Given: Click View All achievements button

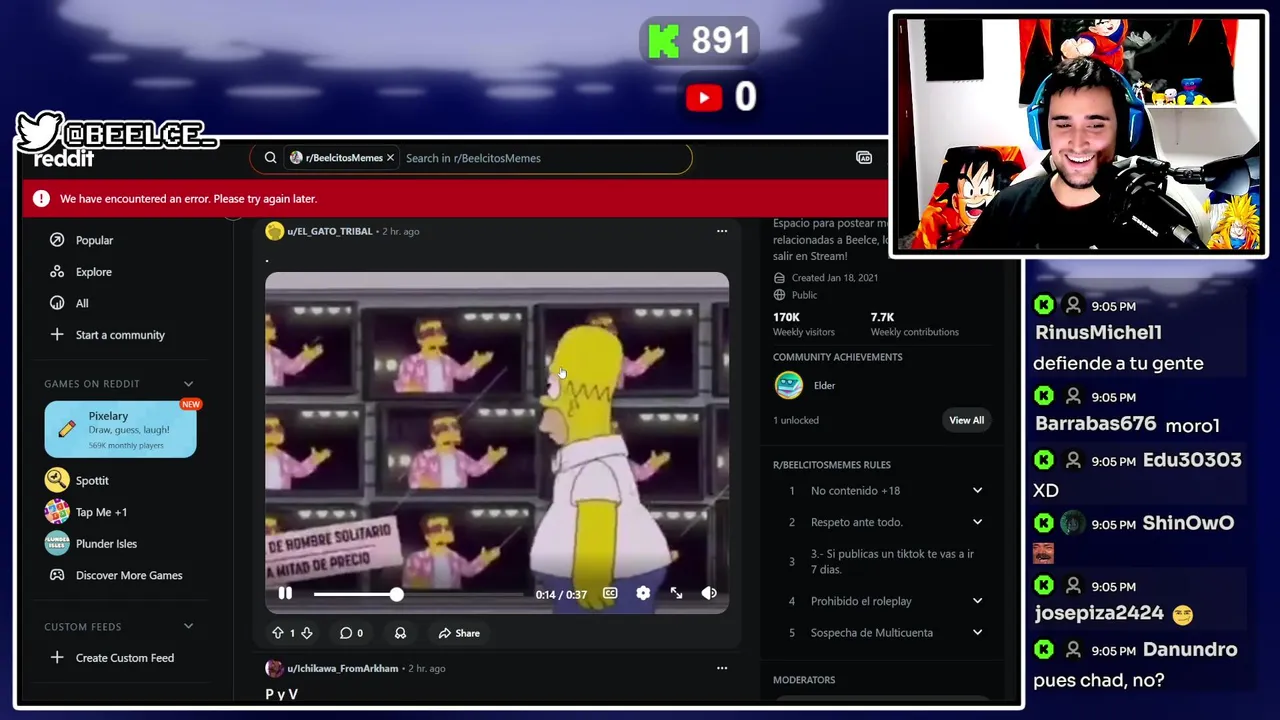Looking at the screenshot, I should pos(966,420).
